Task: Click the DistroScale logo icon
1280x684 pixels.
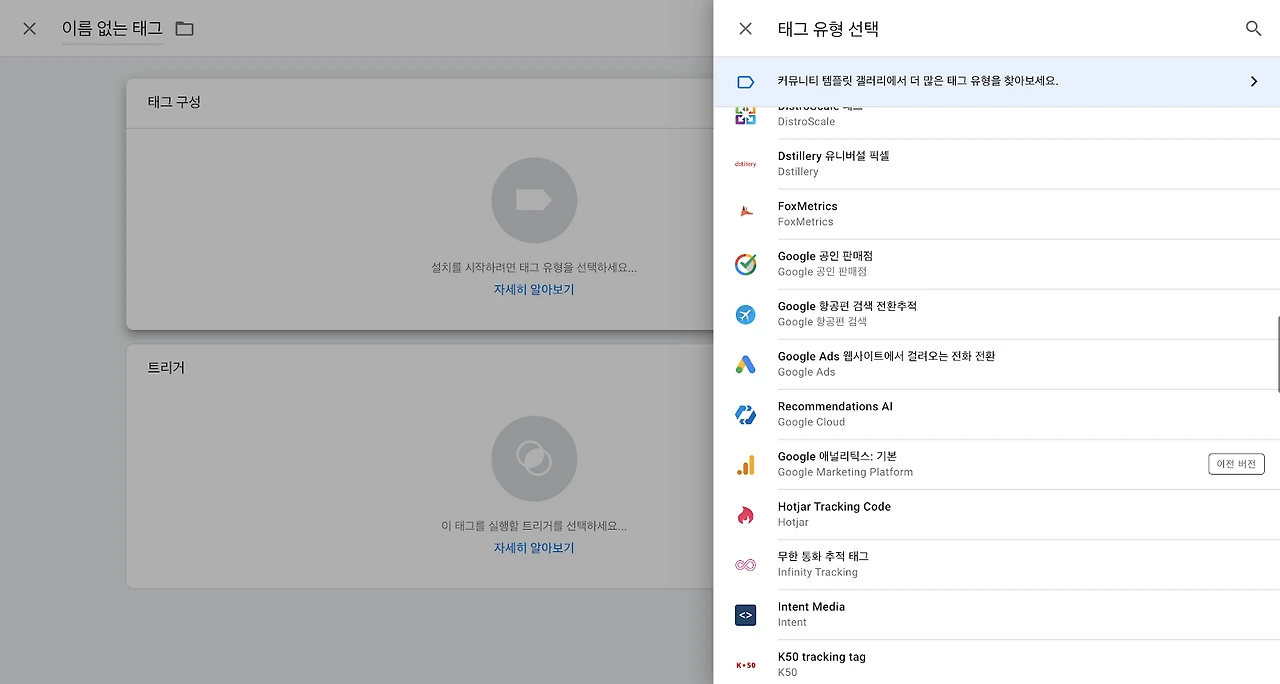Action: [x=745, y=115]
